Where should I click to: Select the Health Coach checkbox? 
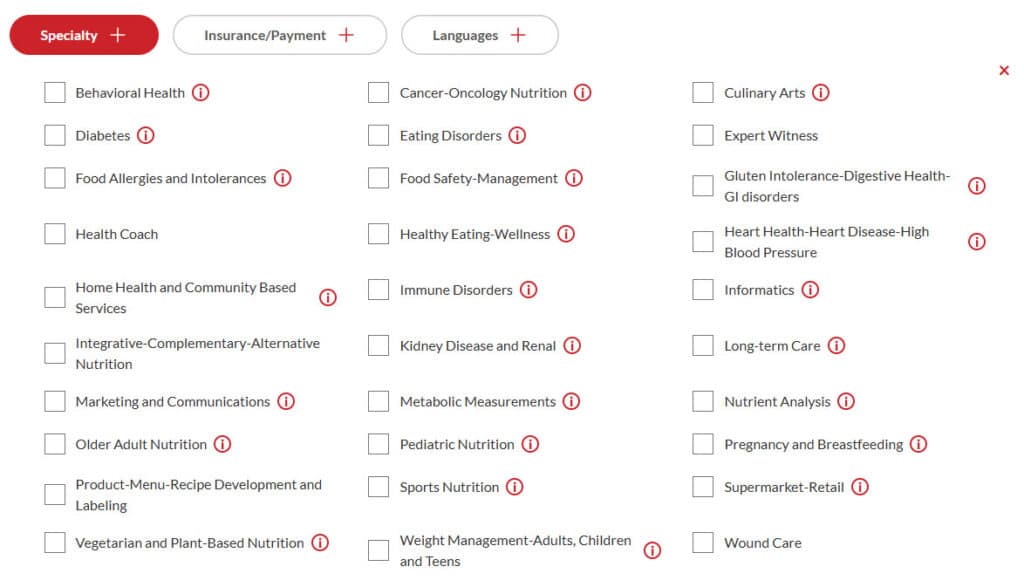tap(55, 234)
